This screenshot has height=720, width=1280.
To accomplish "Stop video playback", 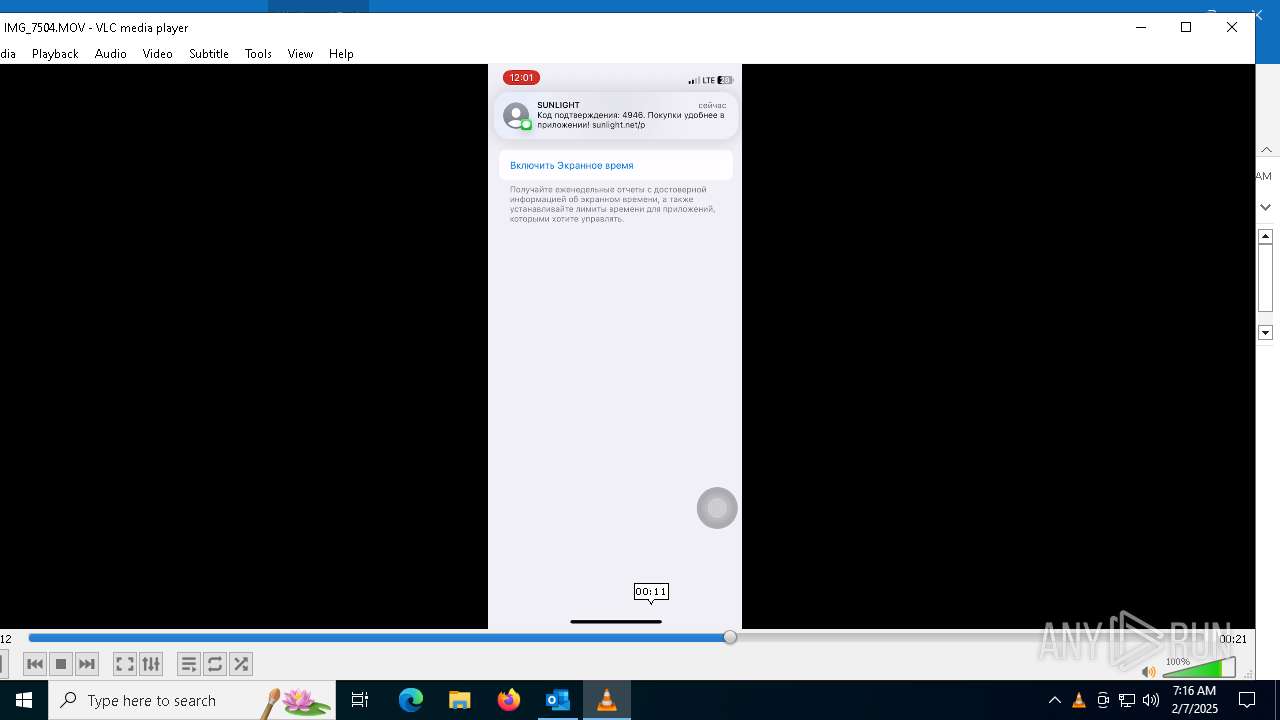I will pos(61,664).
